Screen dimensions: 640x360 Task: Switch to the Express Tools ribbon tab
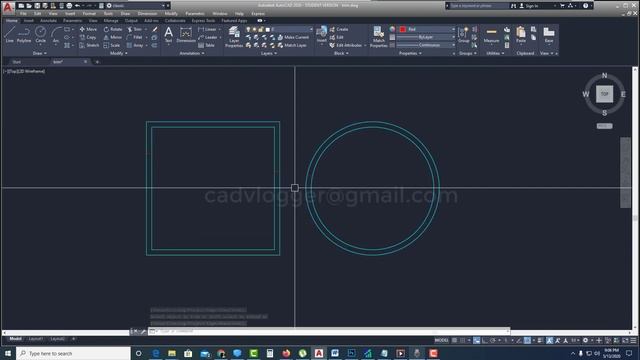(x=203, y=20)
